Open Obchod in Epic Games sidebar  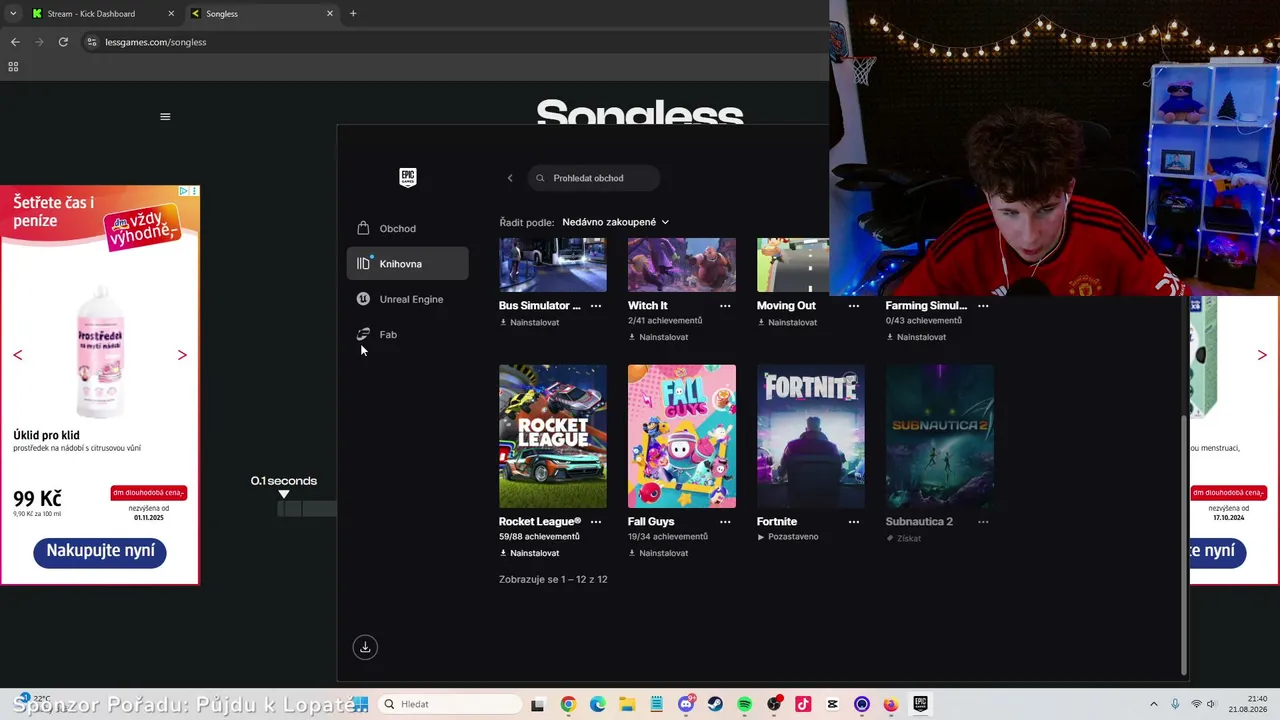coord(407,228)
